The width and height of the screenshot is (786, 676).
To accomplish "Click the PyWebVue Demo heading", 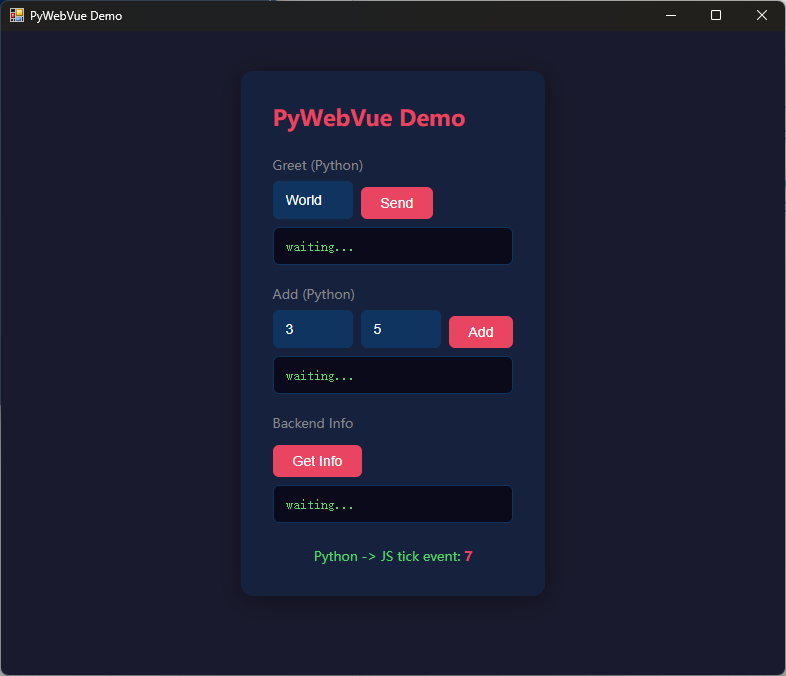I will pyautogui.click(x=369, y=119).
